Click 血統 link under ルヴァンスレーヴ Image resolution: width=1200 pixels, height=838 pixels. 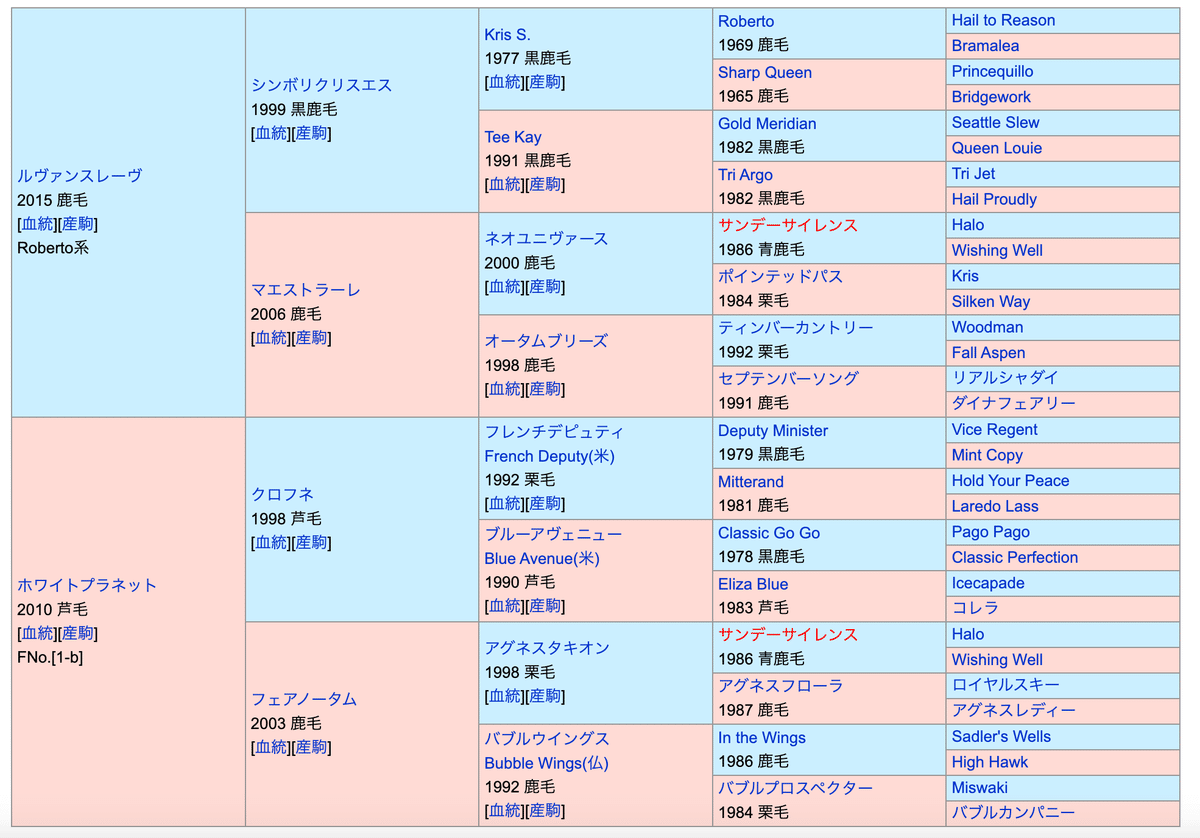(x=37, y=224)
